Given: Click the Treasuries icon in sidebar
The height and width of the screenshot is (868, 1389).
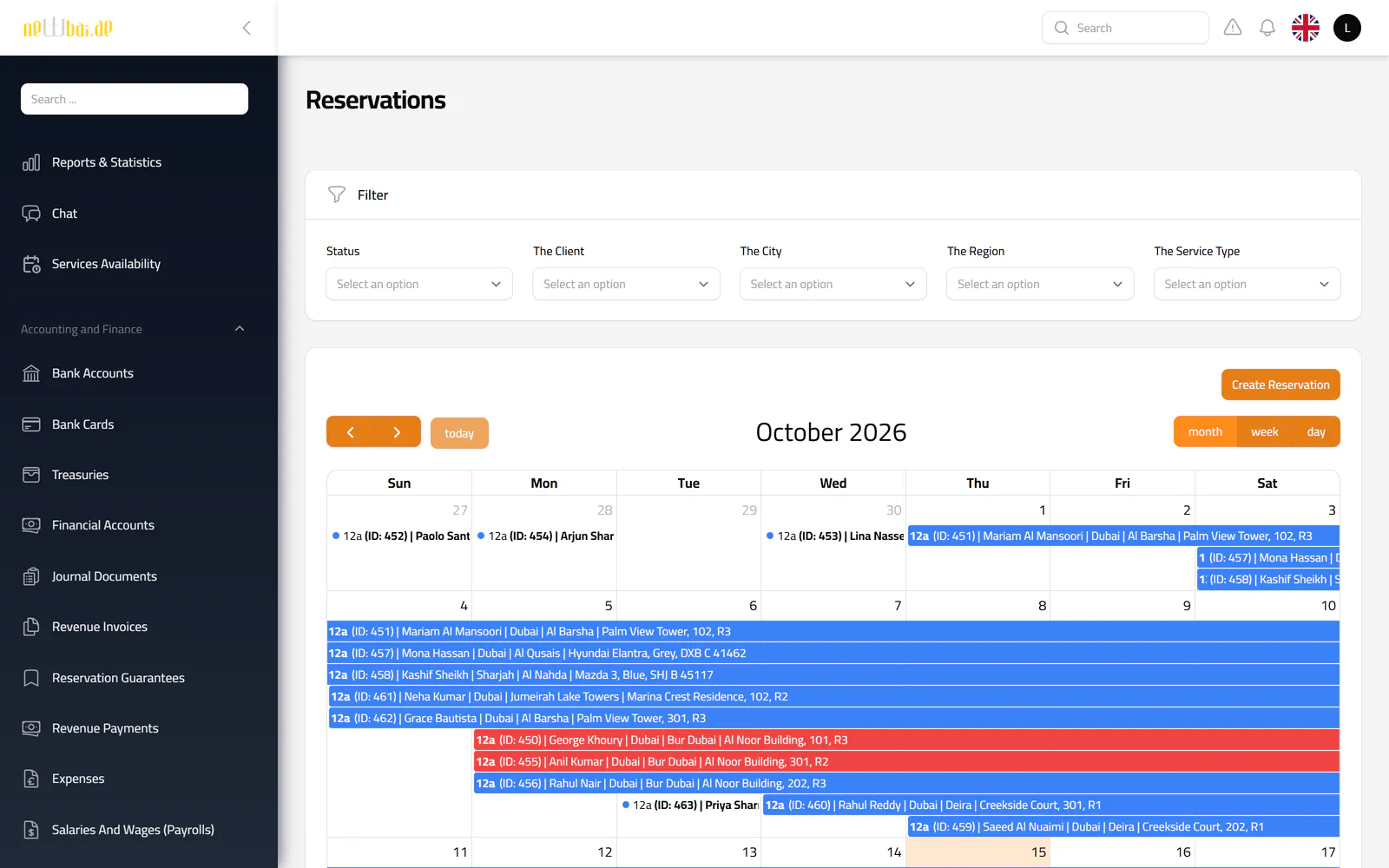Looking at the screenshot, I should [x=31, y=475].
